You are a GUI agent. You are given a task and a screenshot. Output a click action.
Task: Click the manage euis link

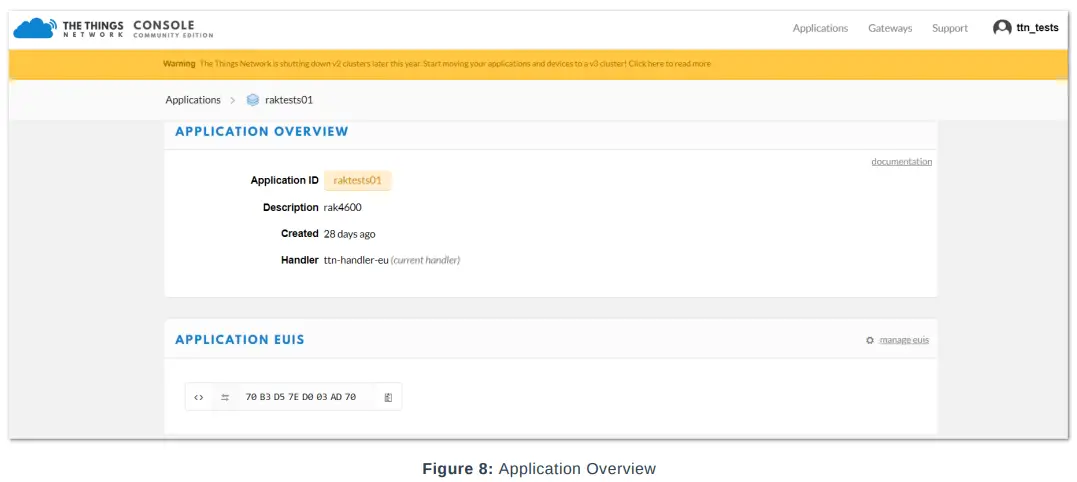point(904,340)
